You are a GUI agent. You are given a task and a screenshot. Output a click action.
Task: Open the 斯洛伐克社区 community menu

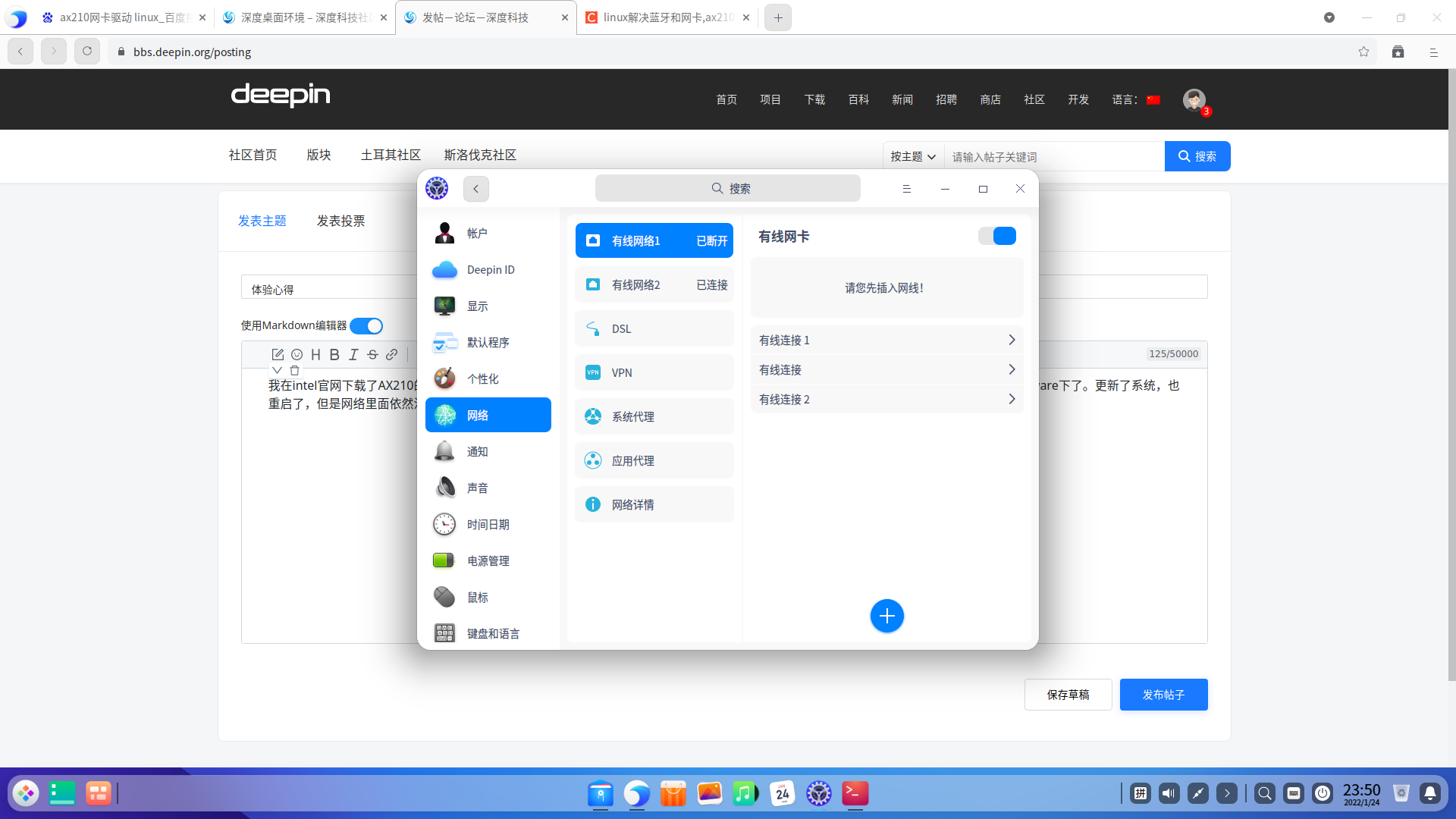[479, 155]
